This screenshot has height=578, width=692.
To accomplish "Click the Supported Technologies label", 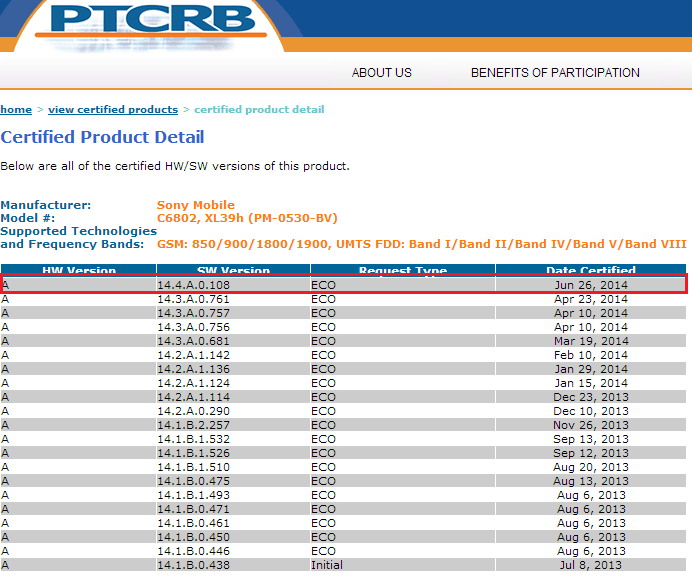I will (79, 231).
